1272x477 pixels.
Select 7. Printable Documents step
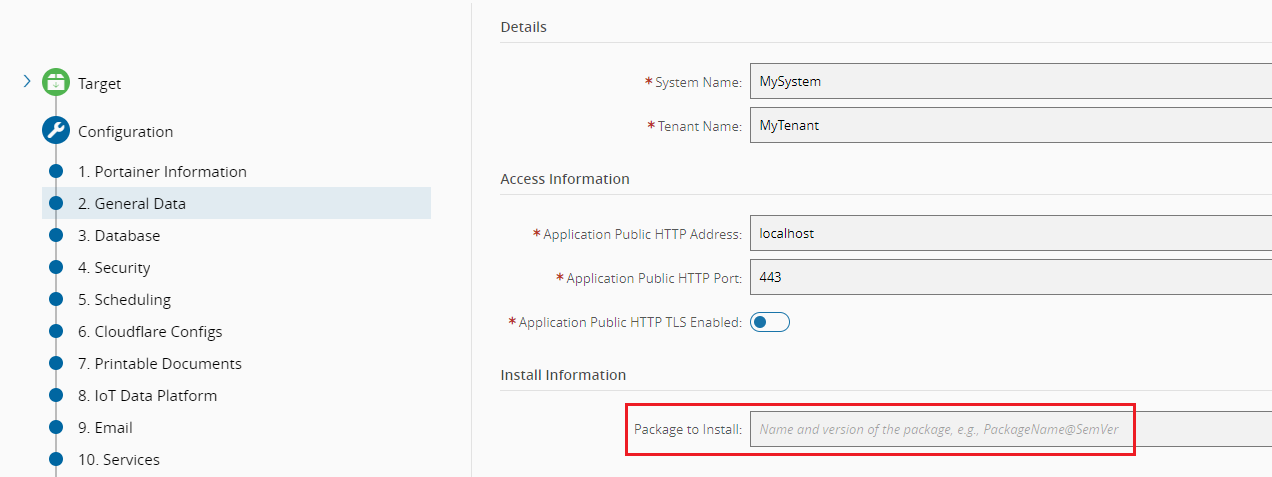point(160,363)
